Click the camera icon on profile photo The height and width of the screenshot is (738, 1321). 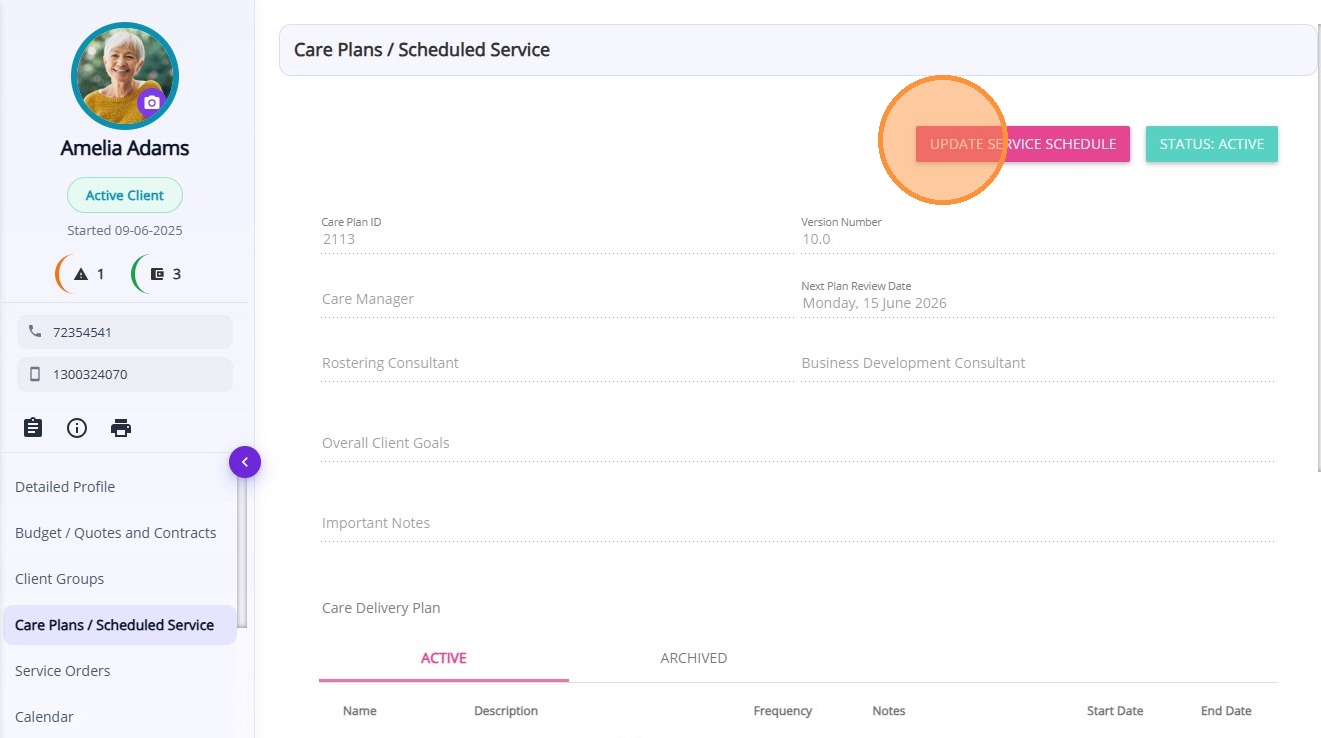(151, 102)
